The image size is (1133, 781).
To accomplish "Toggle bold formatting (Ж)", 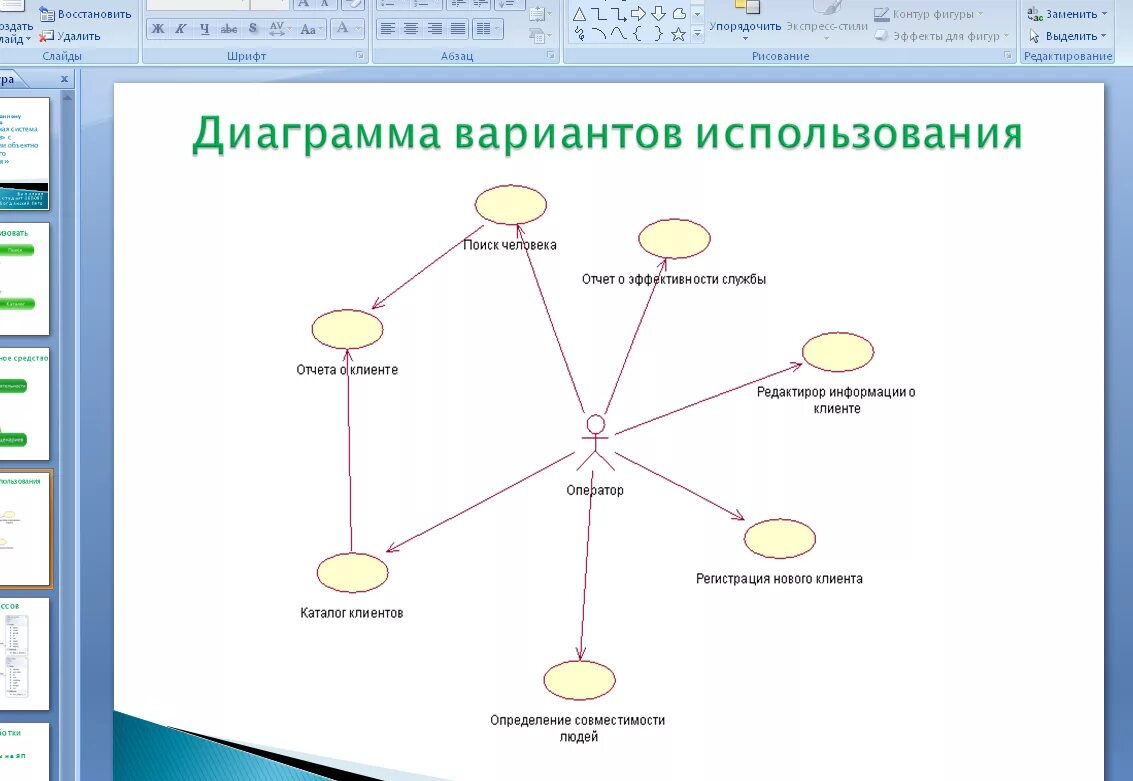I will coord(158,29).
